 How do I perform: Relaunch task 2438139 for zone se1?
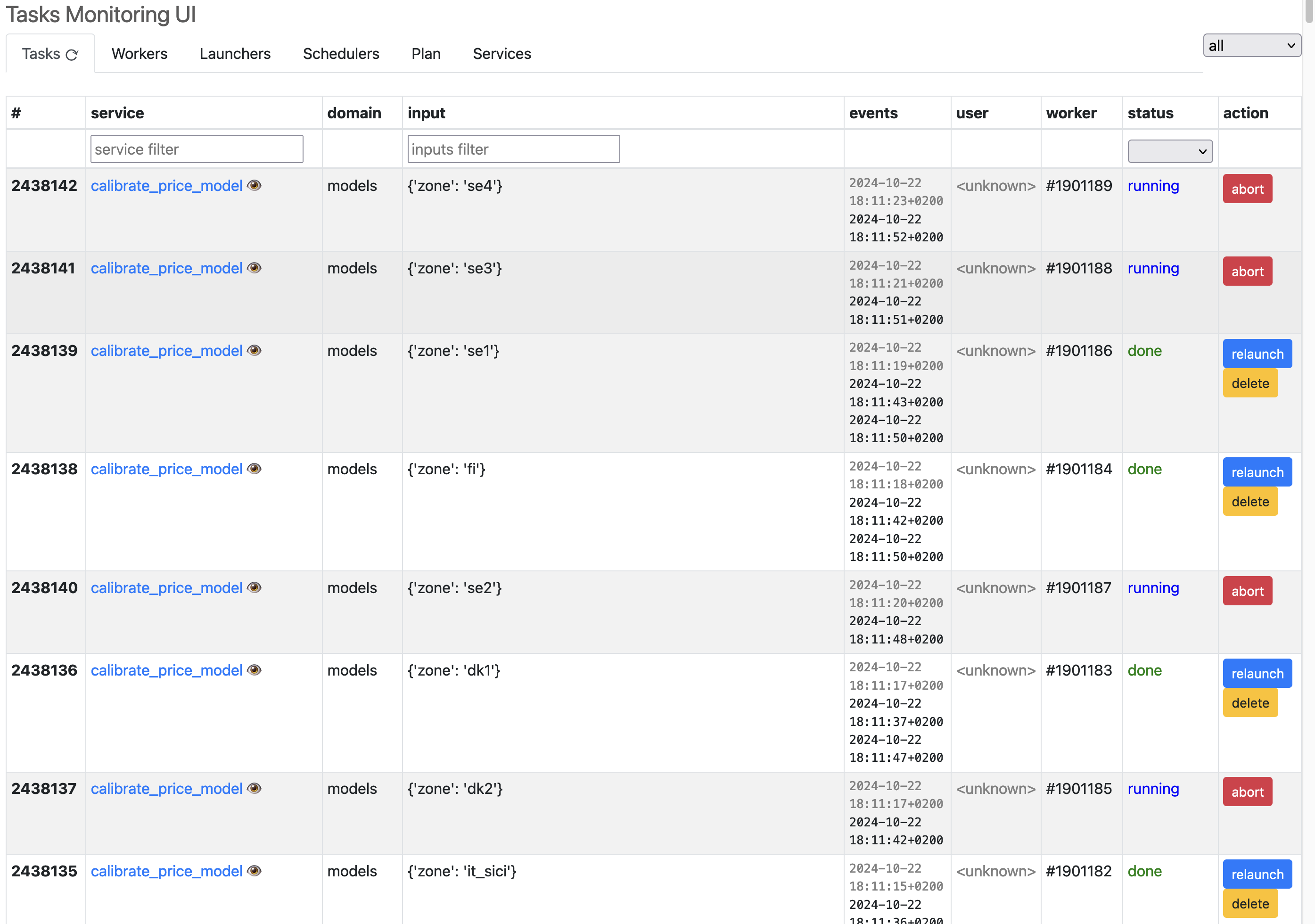coord(1257,354)
